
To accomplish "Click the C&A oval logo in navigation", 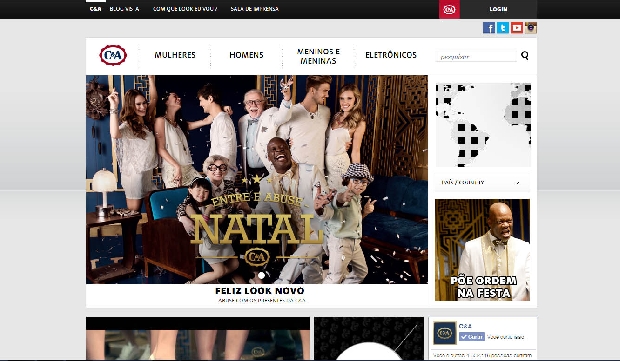I will point(113,55).
